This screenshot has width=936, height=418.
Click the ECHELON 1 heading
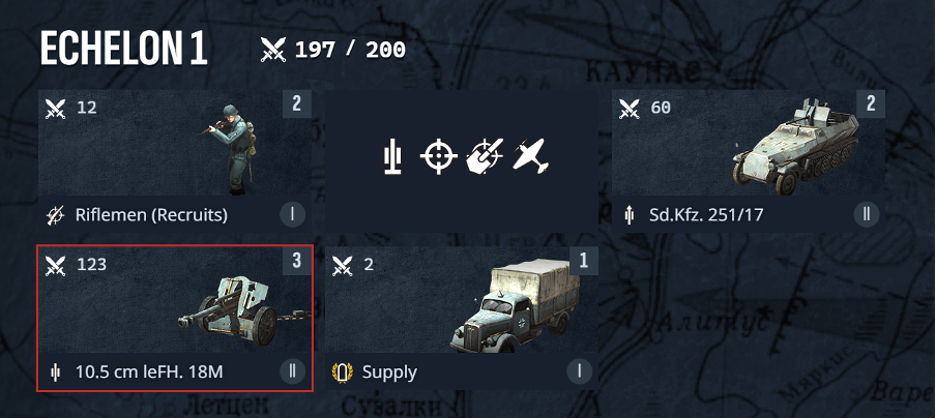(124, 49)
